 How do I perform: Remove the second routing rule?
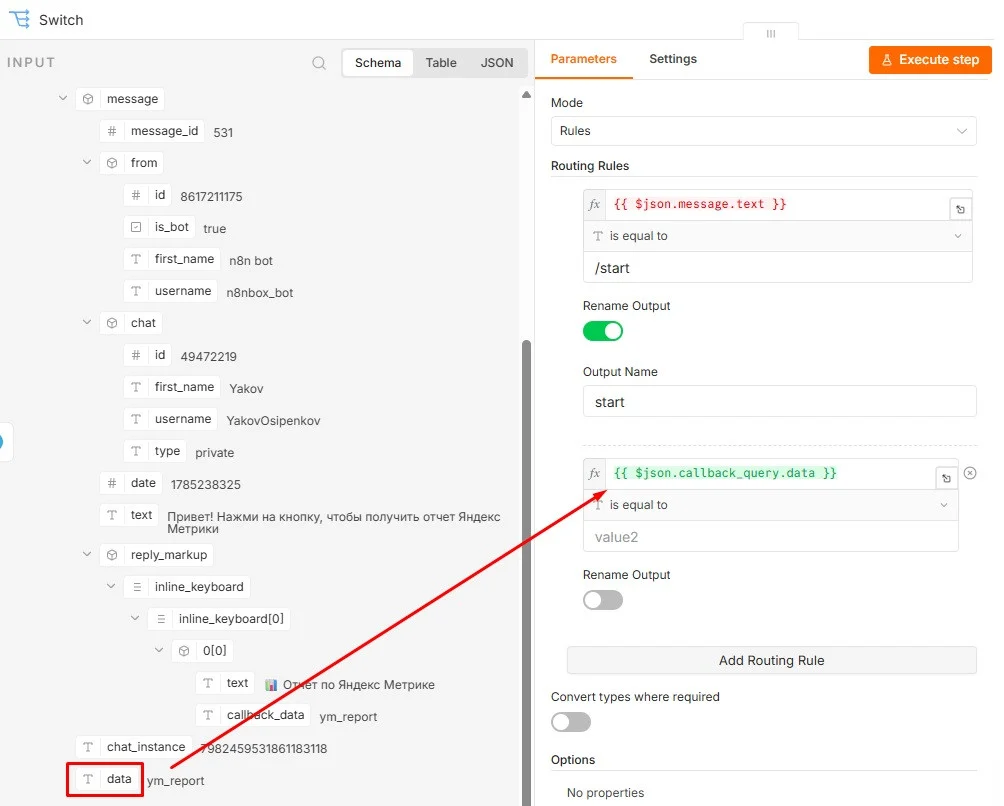coord(970,473)
